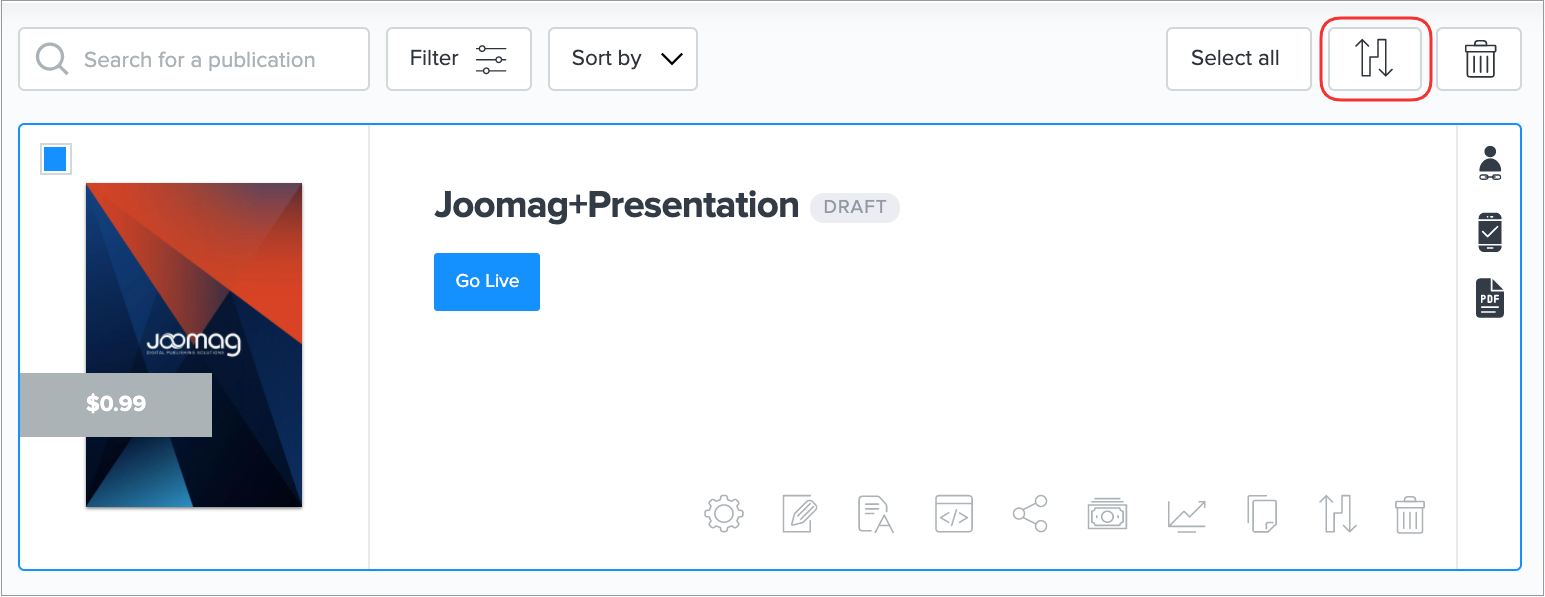The width and height of the screenshot is (1545, 597).
Task: Open publication settings gear icon
Action: (x=724, y=514)
